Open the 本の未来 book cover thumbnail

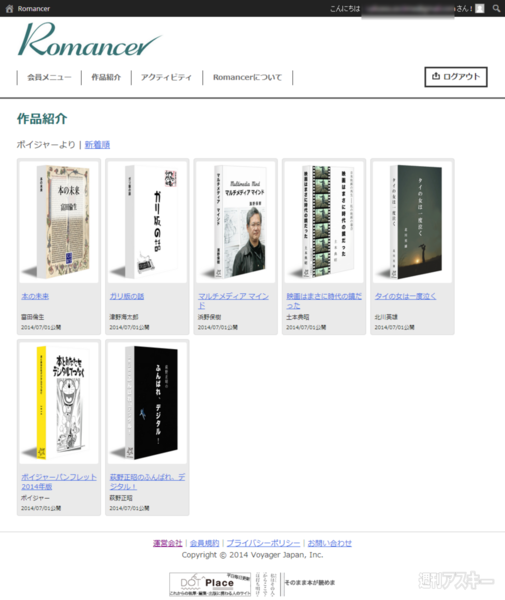[59, 222]
